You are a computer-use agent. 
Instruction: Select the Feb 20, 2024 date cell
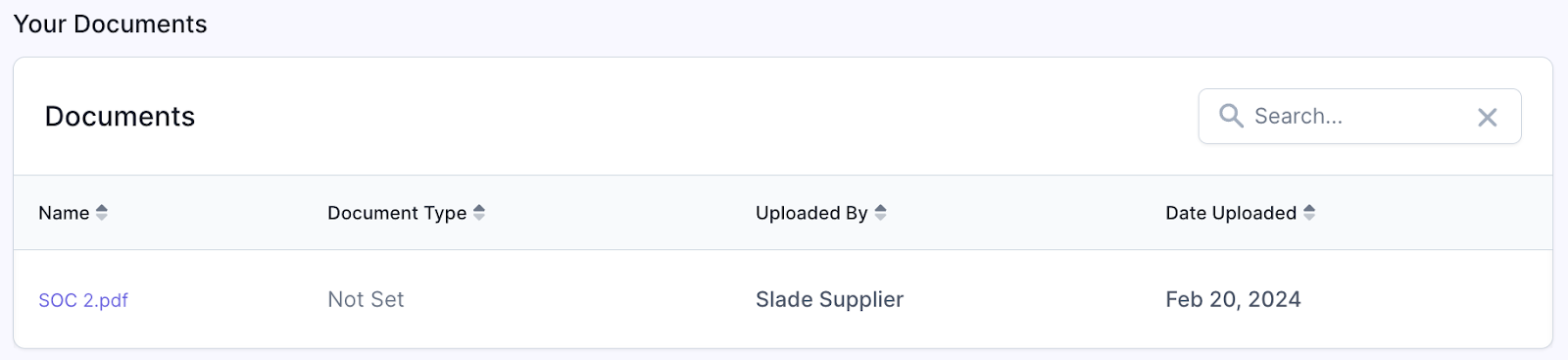point(1233,299)
